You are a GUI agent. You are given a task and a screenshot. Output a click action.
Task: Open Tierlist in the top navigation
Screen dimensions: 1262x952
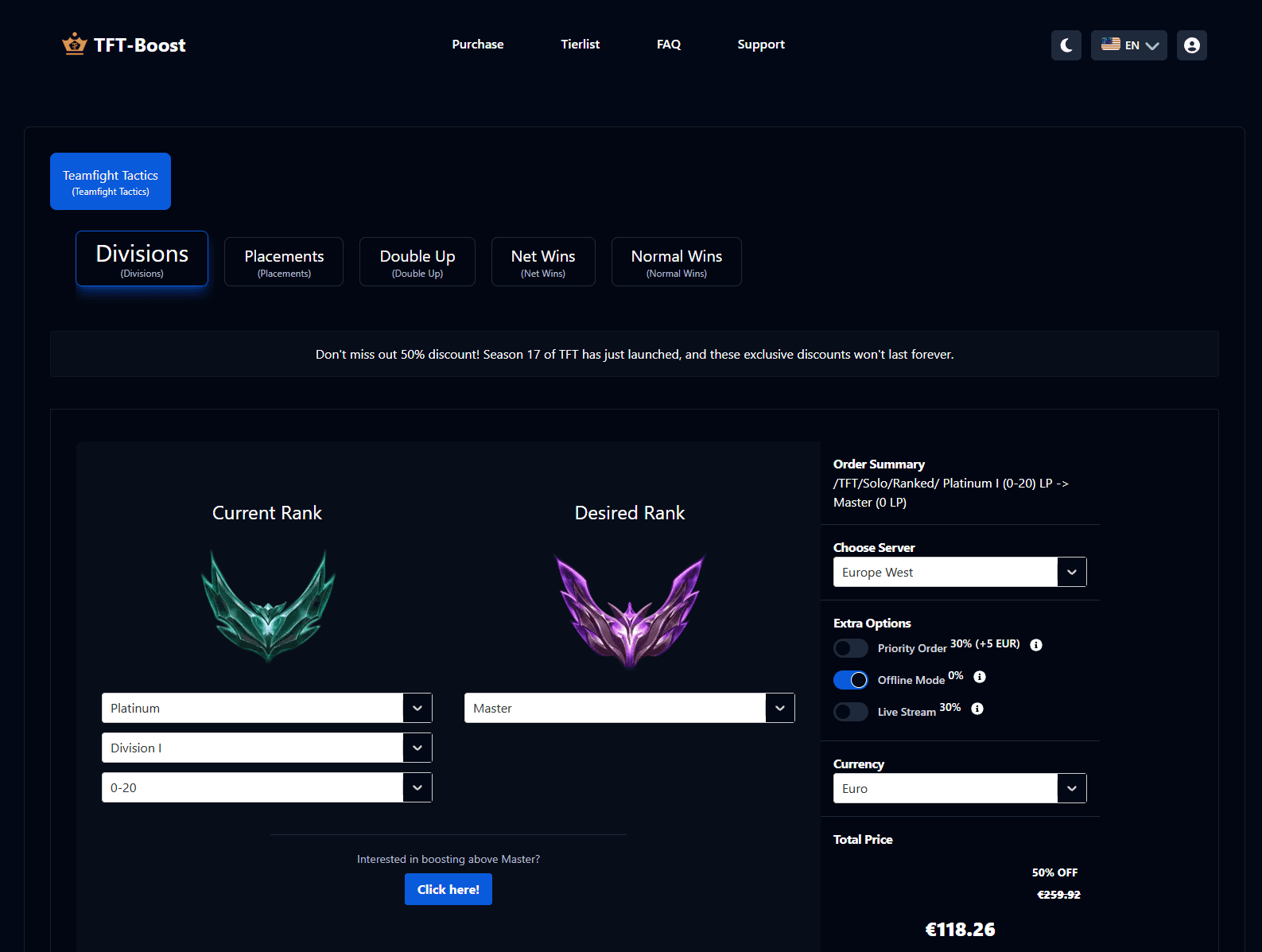[x=581, y=45]
